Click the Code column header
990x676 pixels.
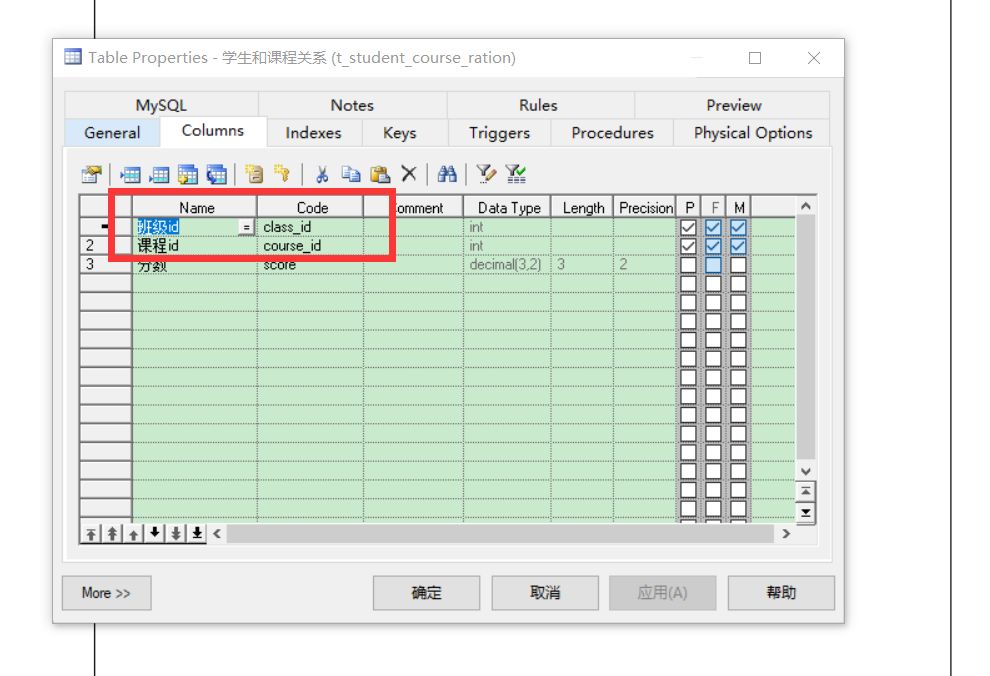pos(311,208)
